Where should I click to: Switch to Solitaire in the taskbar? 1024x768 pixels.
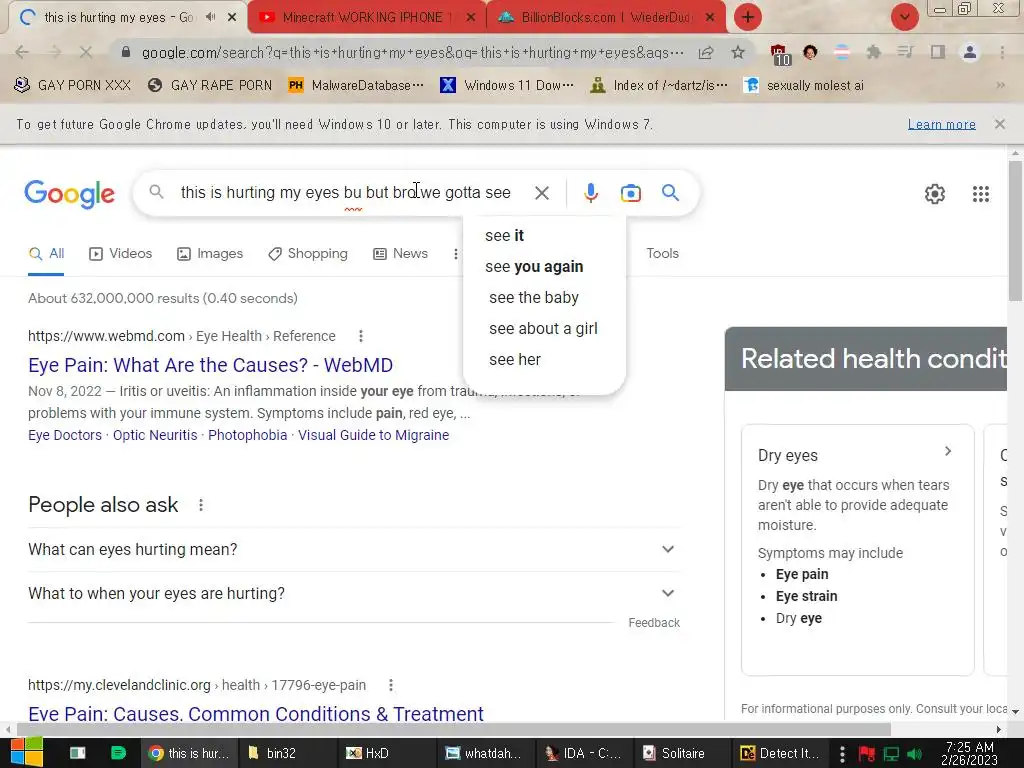[682, 753]
